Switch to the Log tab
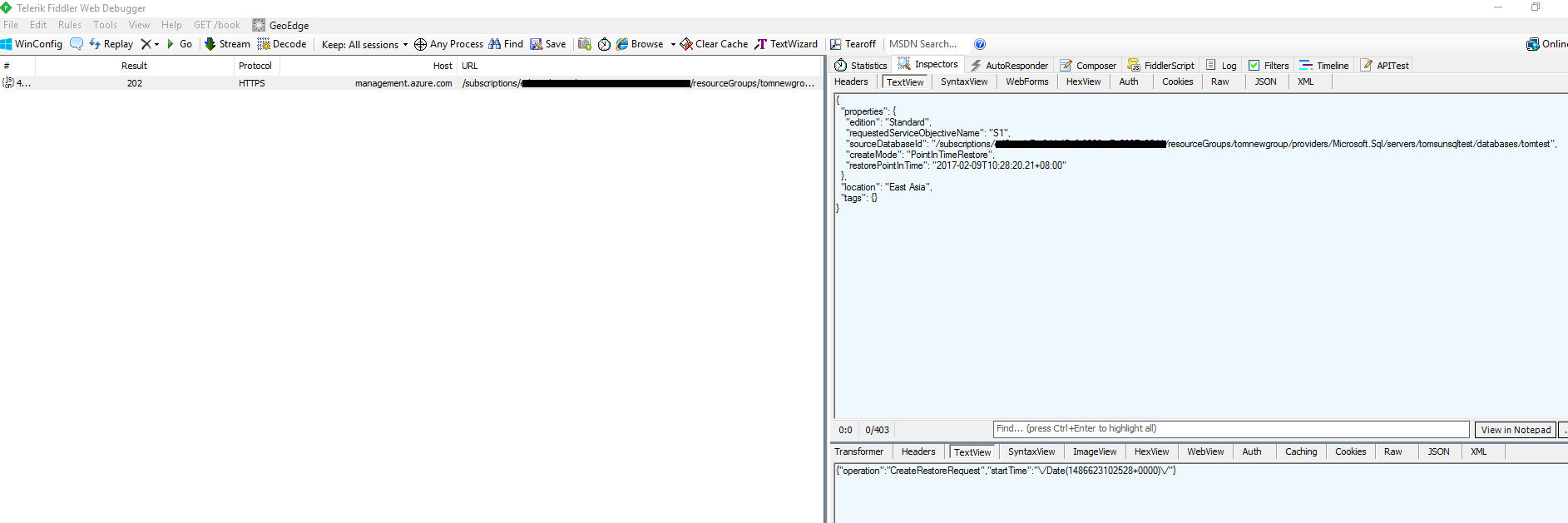 point(1221,66)
